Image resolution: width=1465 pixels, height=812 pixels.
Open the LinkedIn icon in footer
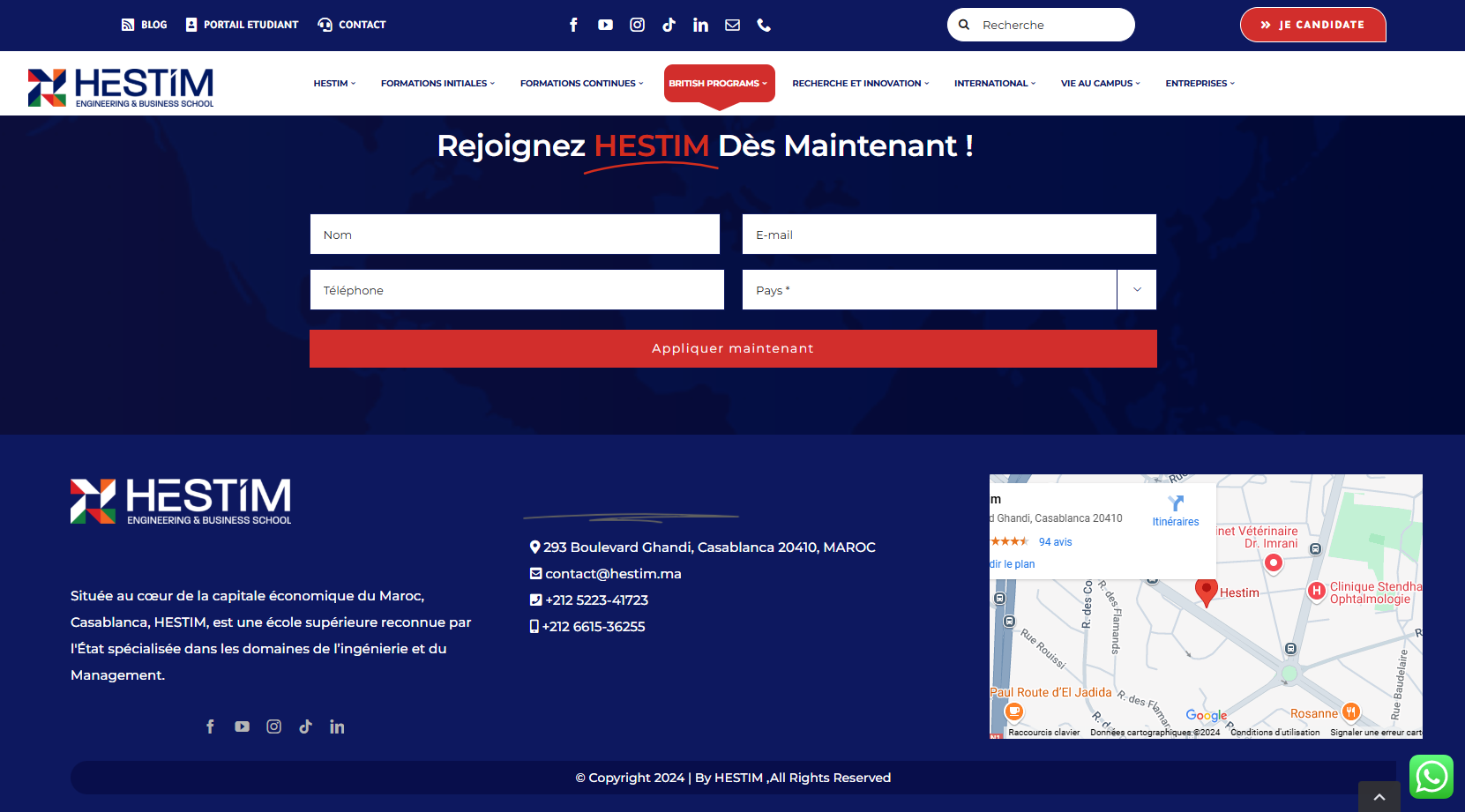tap(337, 726)
